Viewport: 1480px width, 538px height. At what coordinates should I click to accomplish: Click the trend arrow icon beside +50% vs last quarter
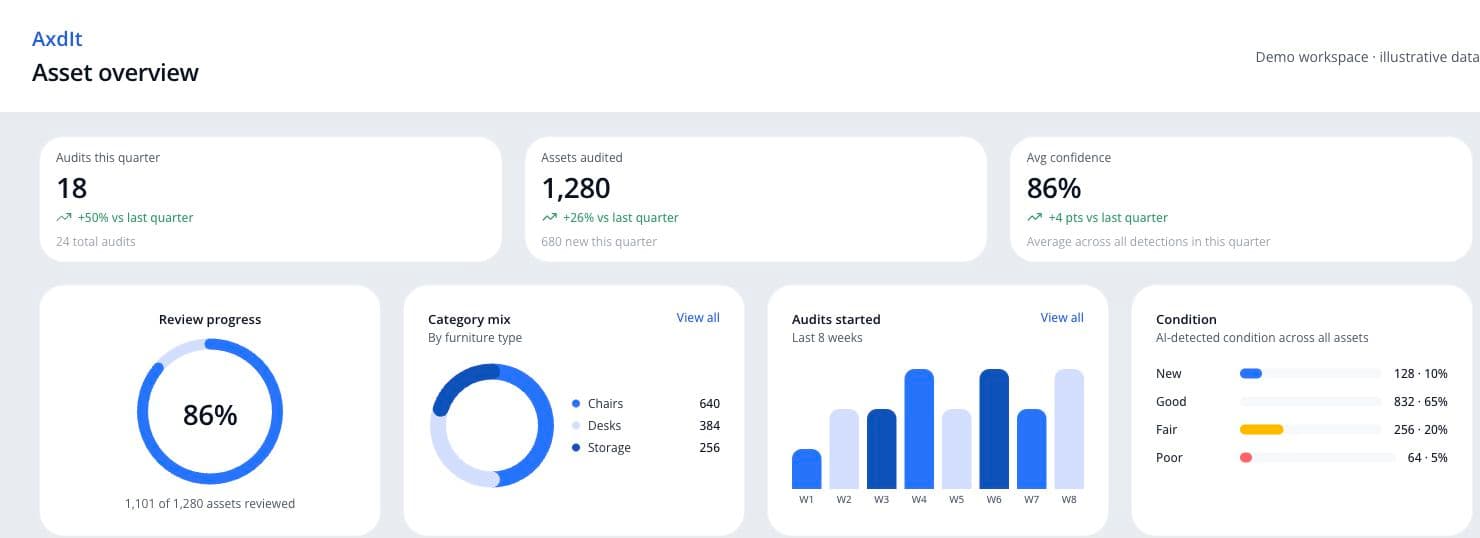tap(64, 217)
